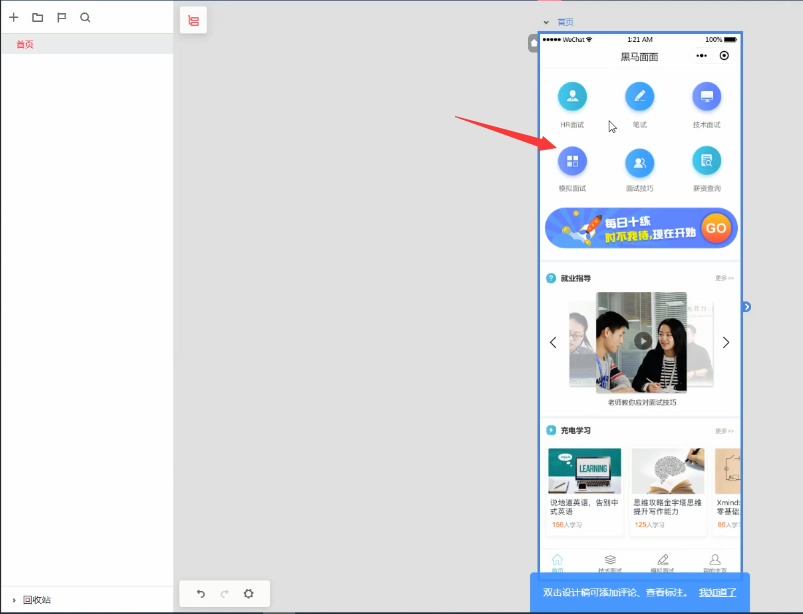Viewport: 803px width, 614px height.
Task: Click the 黑马面面 page title
Action: tap(639, 57)
